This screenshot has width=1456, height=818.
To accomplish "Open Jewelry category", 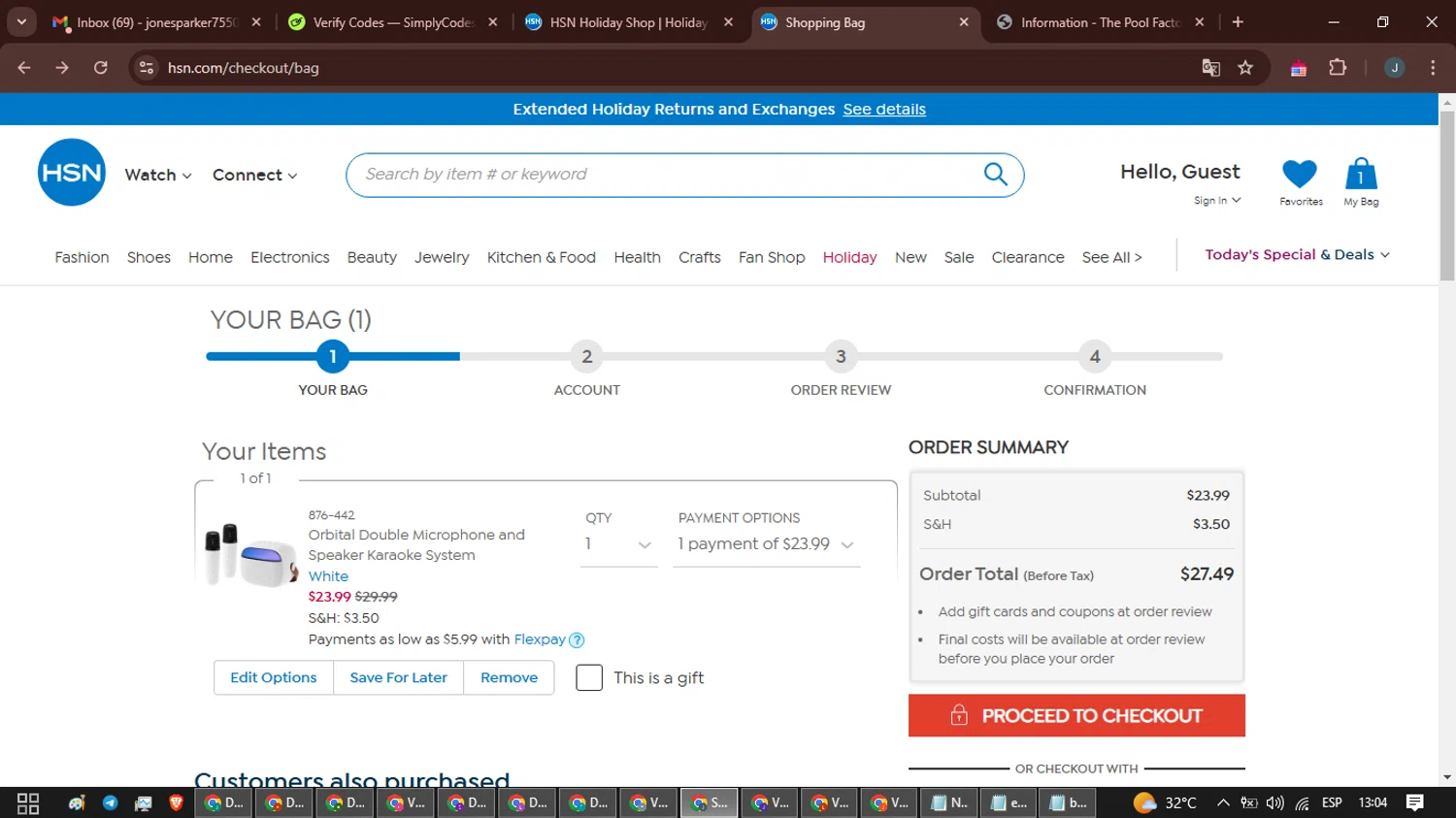I will click(442, 257).
